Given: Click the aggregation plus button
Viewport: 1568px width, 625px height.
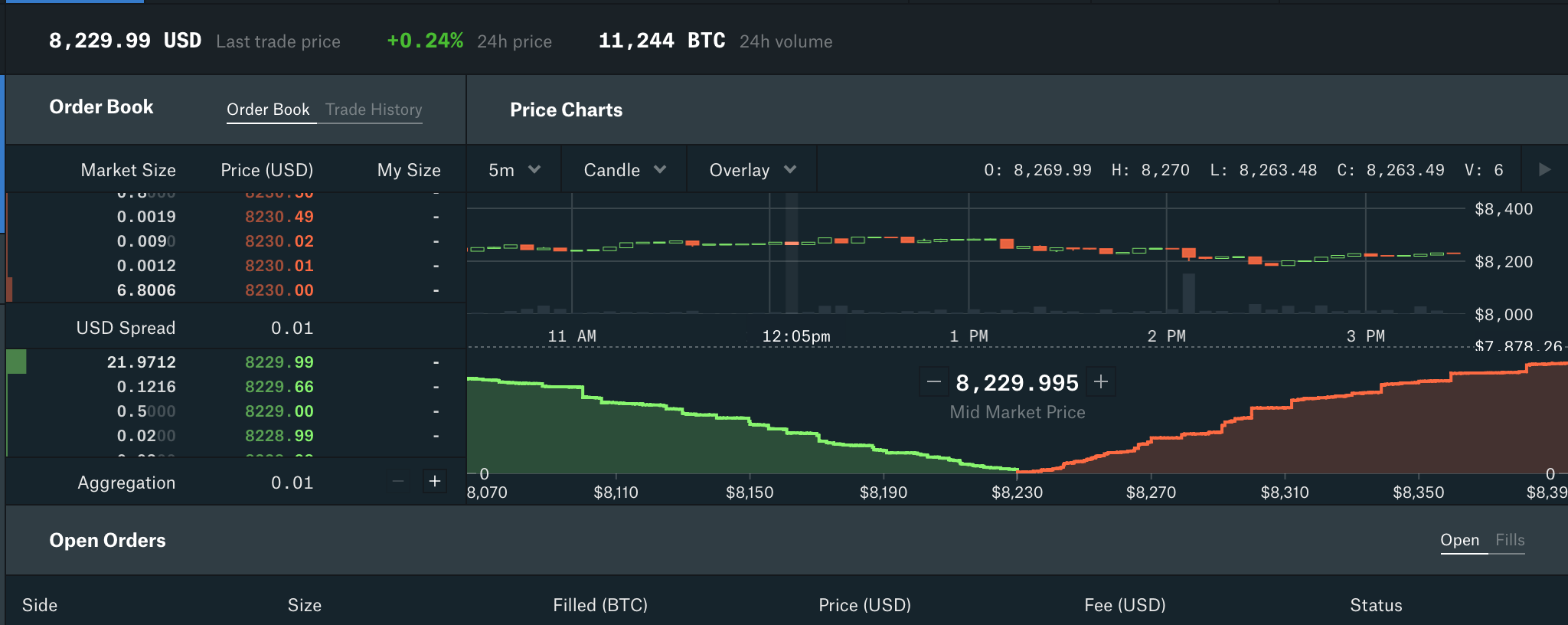Looking at the screenshot, I should point(434,482).
